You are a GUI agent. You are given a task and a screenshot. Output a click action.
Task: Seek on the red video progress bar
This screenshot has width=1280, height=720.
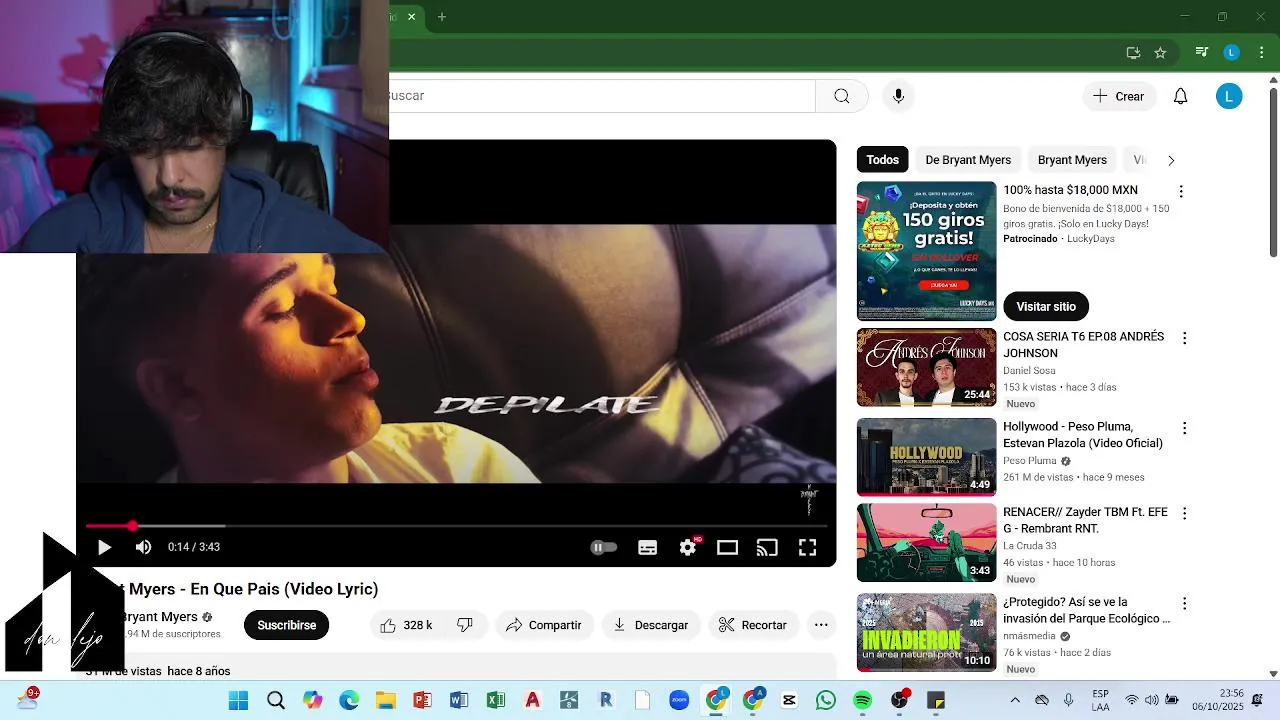coord(456,525)
